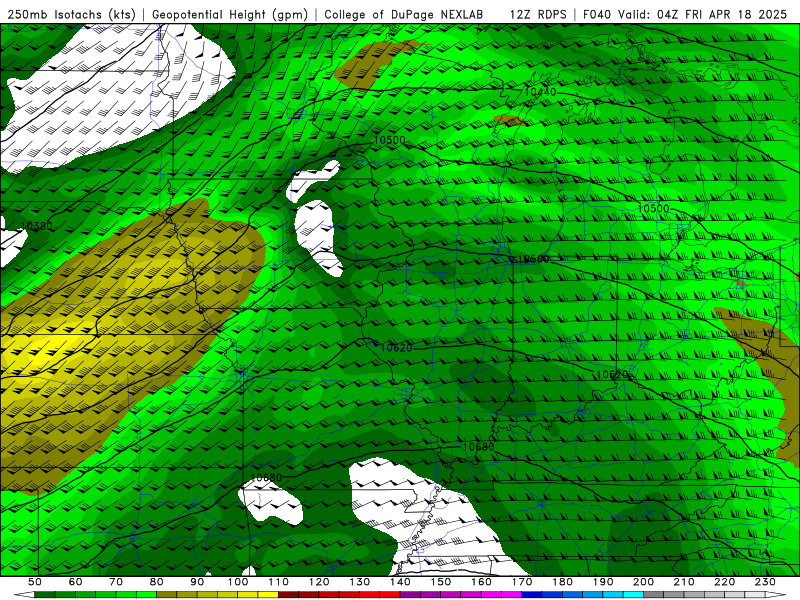Click the '250mb Isotachs (kts)' title text
The height and width of the screenshot is (600, 800).
click(71, 14)
